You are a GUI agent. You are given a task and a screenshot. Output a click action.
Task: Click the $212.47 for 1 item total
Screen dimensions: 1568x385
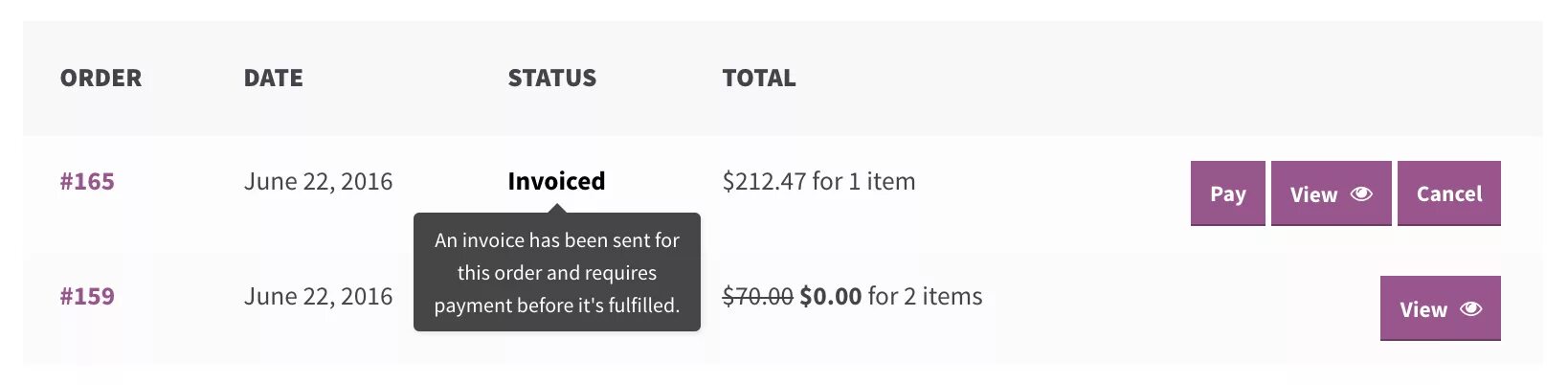point(818,181)
